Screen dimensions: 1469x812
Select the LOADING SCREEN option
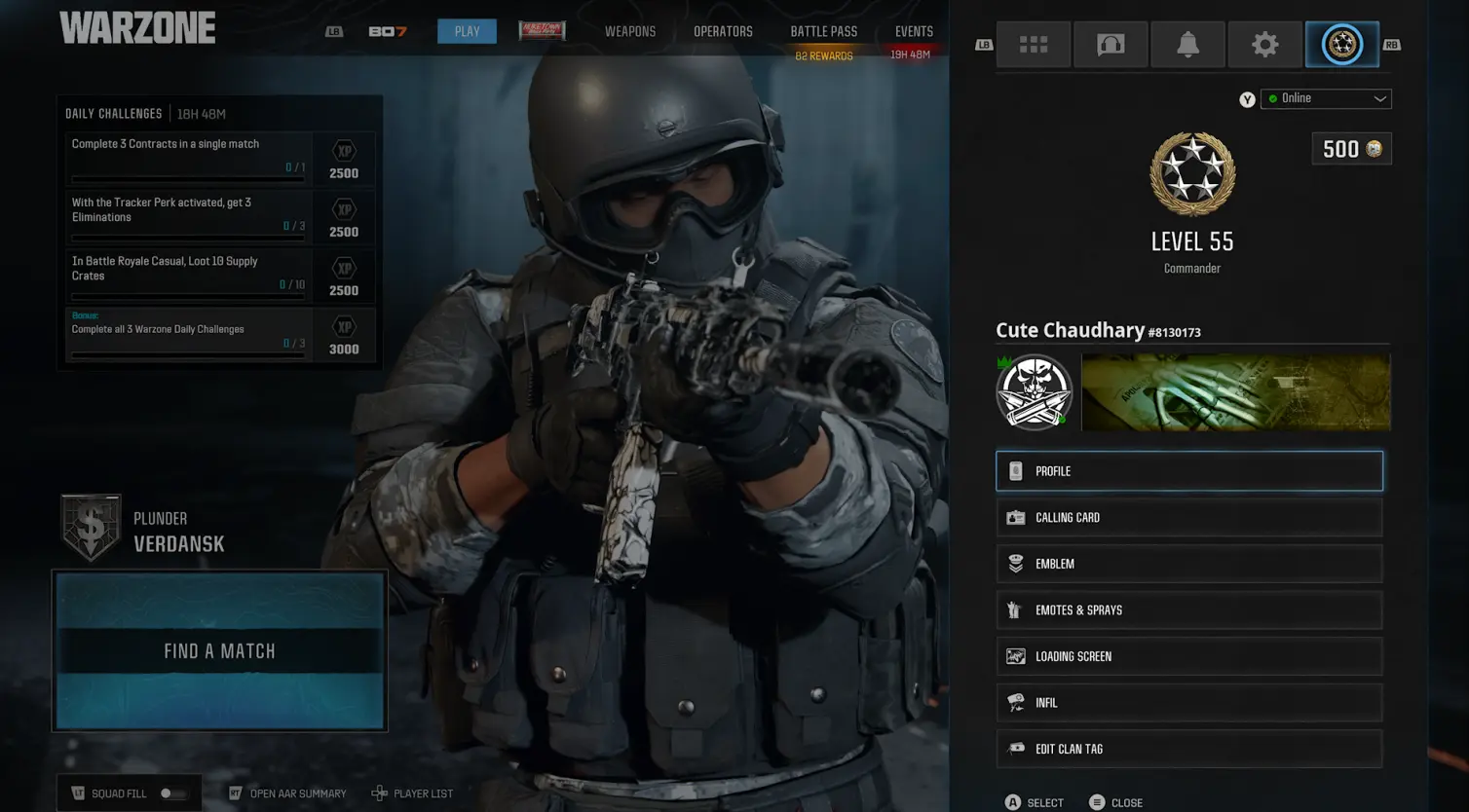pyautogui.click(x=1188, y=656)
